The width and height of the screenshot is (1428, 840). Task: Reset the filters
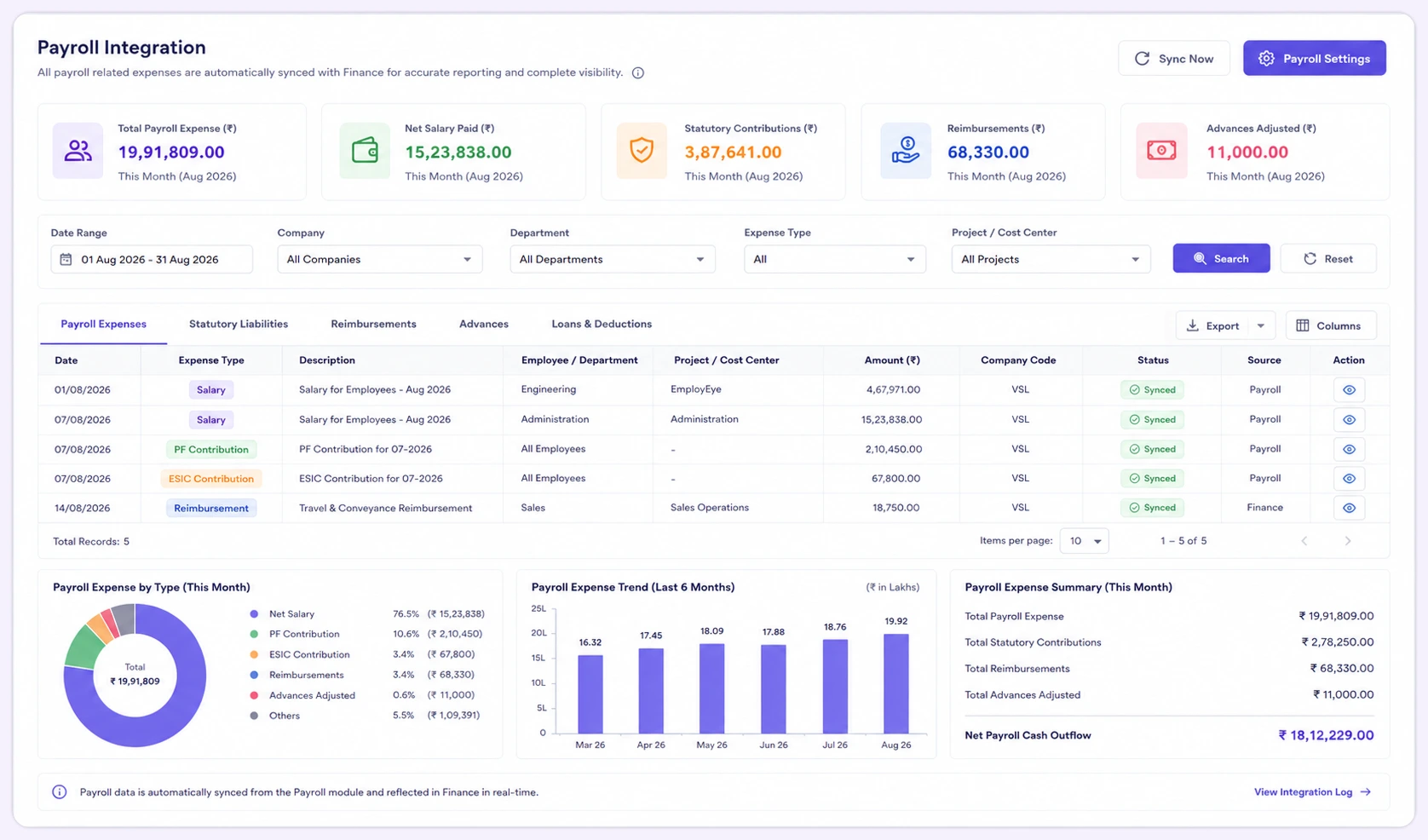(1327, 258)
